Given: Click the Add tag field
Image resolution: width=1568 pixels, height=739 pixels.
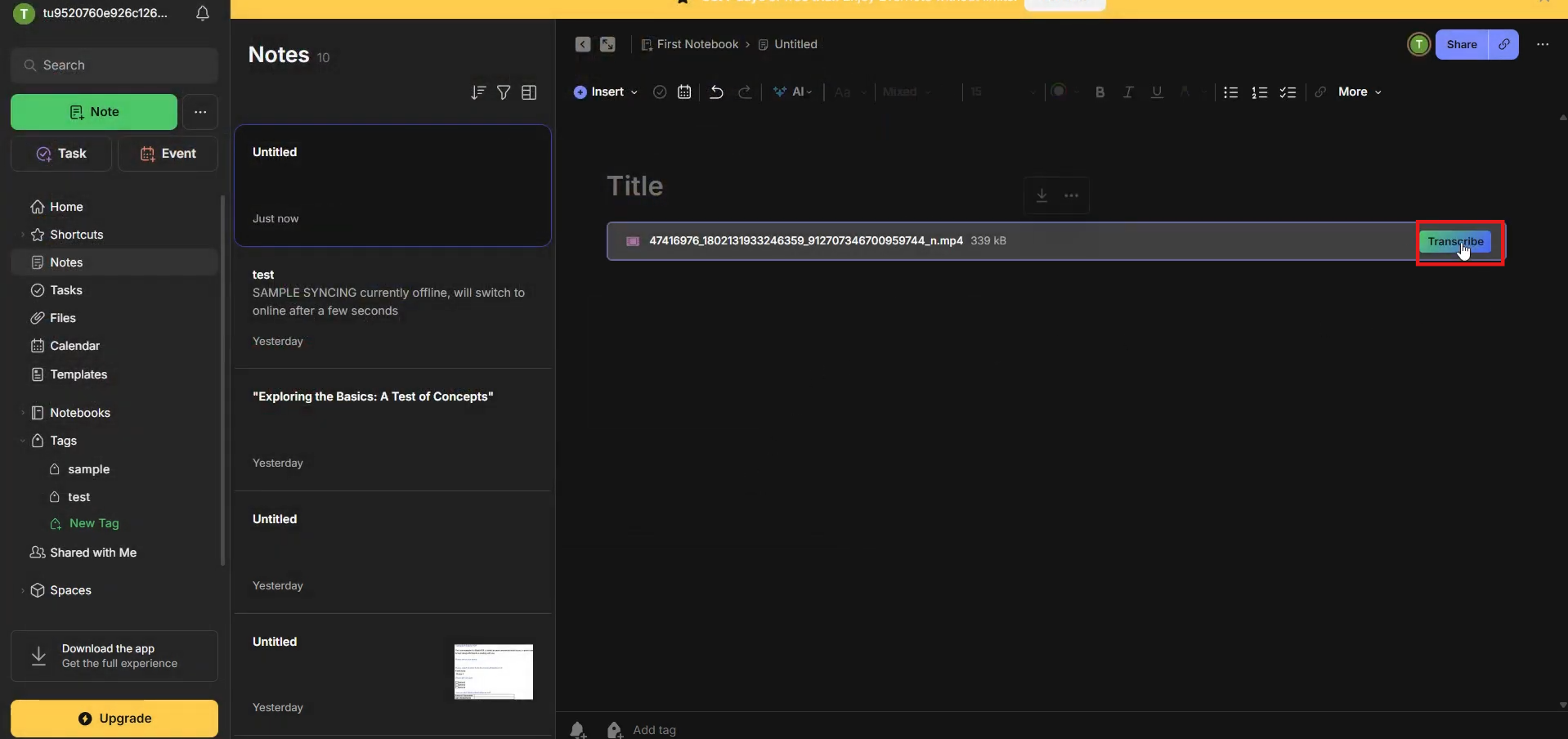Looking at the screenshot, I should (655, 730).
